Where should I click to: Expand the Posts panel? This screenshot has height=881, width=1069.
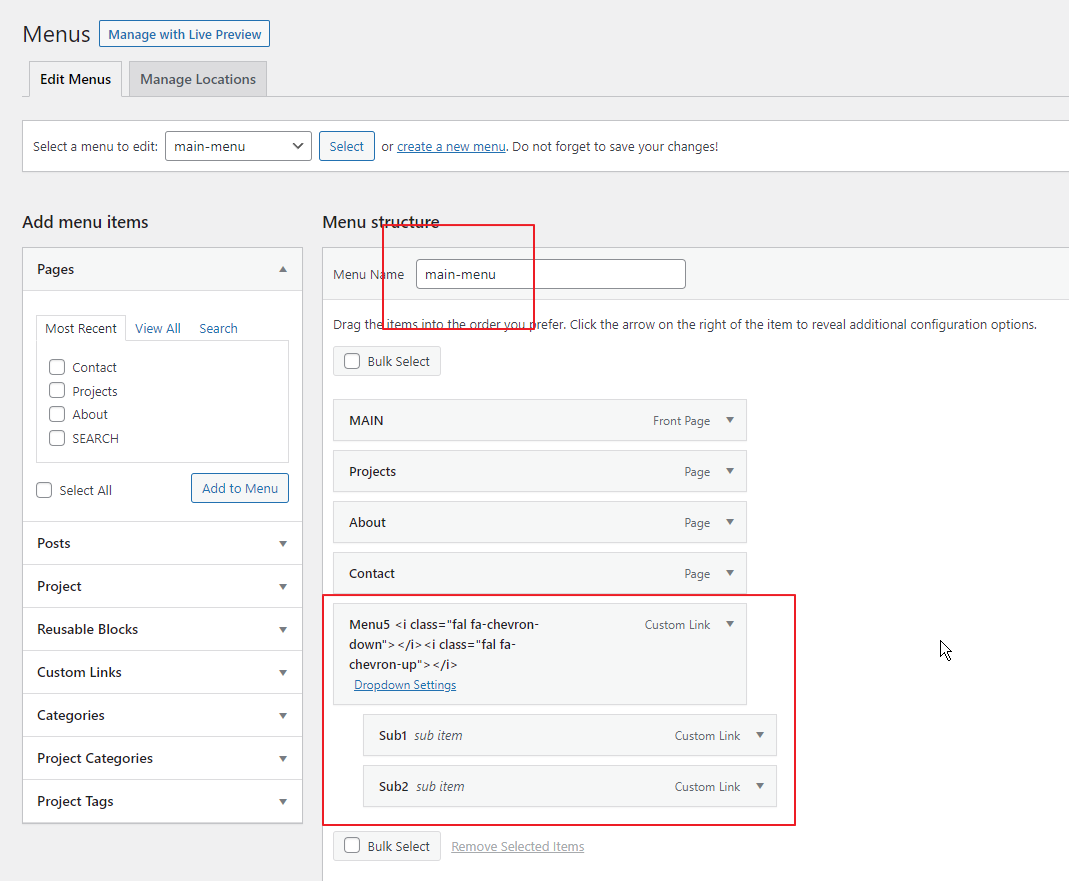162,543
